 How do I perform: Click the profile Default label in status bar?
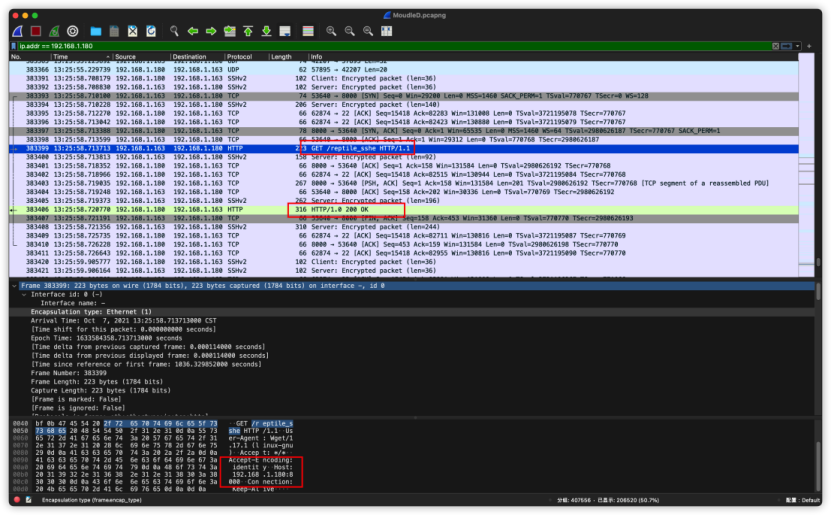[x=802, y=500]
